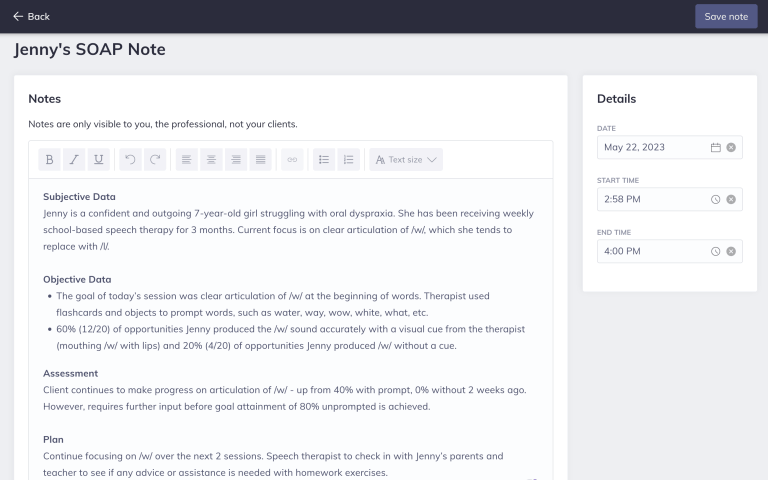Viewport: 768px width, 480px height.
Task: Clear the end time value
Action: pyautogui.click(x=731, y=251)
